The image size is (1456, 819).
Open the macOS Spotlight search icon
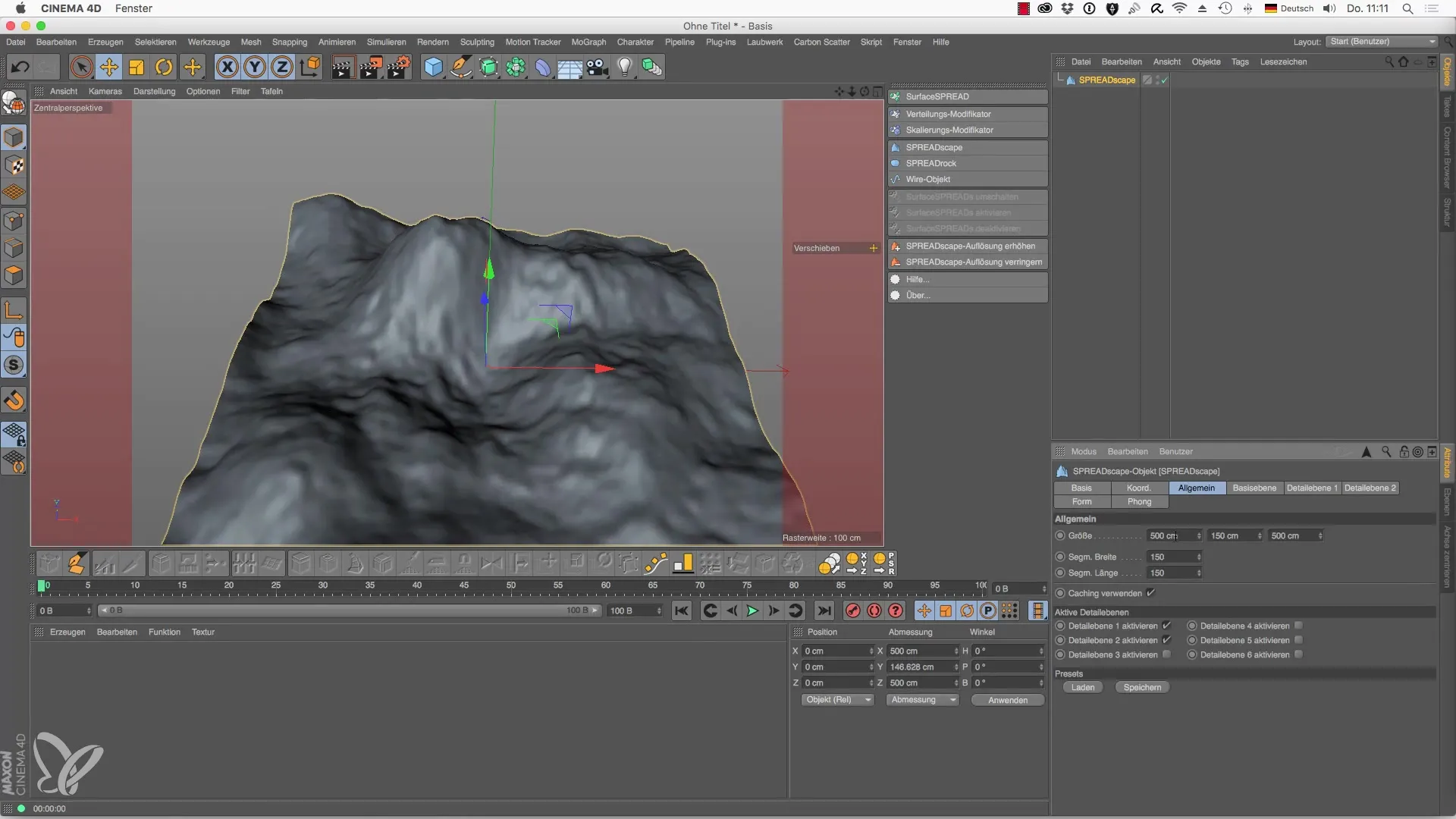(1407, 8)
